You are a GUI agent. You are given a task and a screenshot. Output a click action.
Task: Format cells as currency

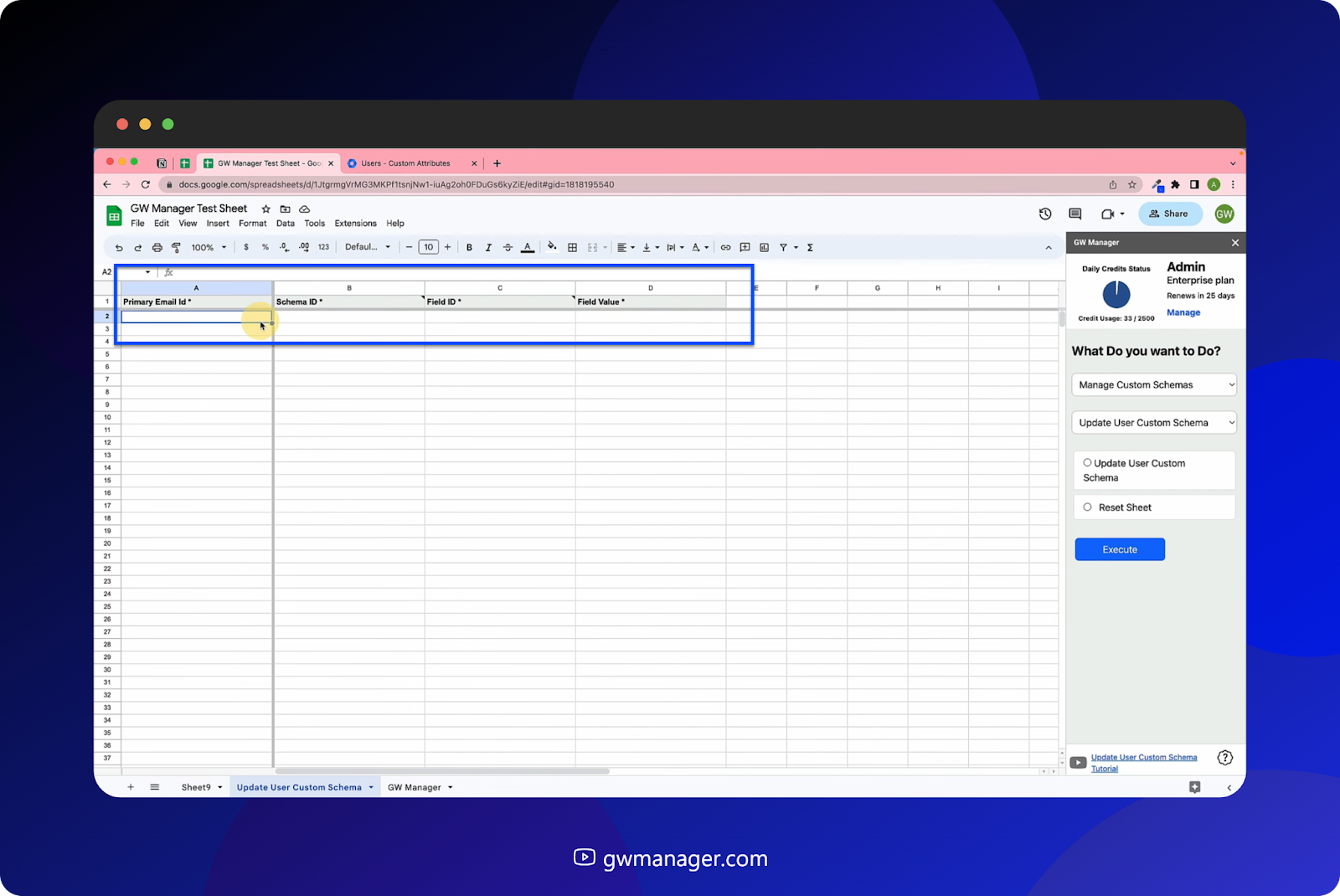[246, 248]
